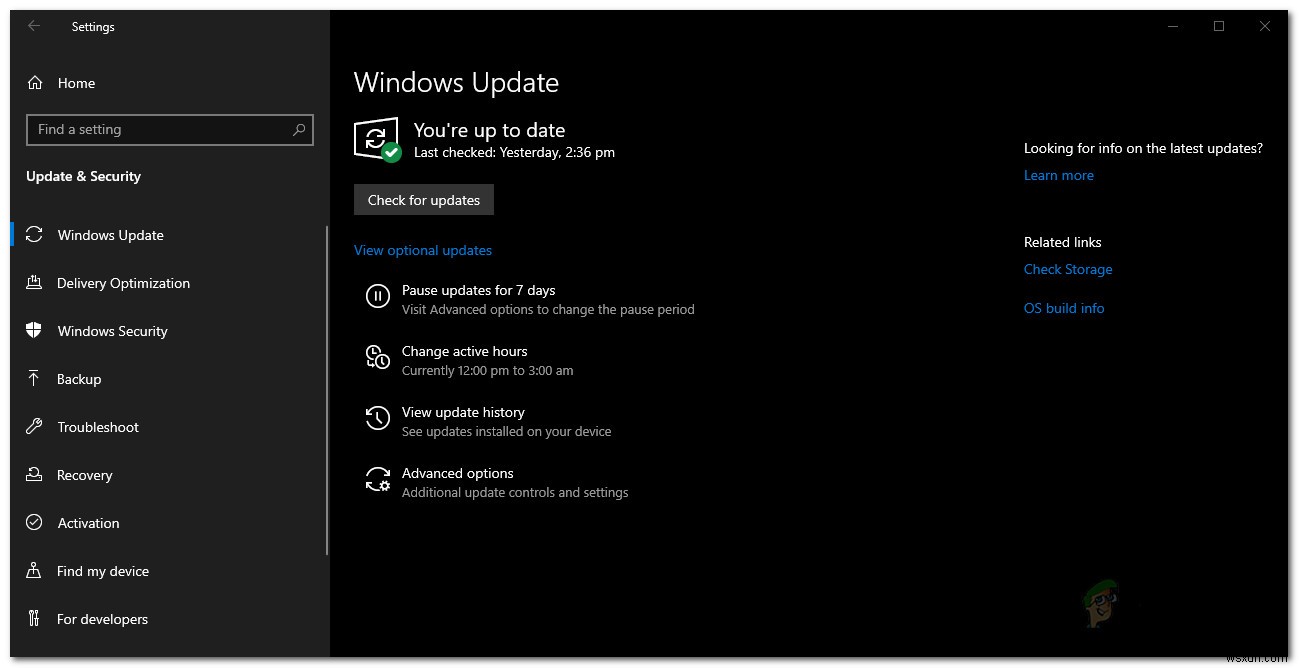Close the Settings window
The image size is (1299, 668).
click(1265, 27)
